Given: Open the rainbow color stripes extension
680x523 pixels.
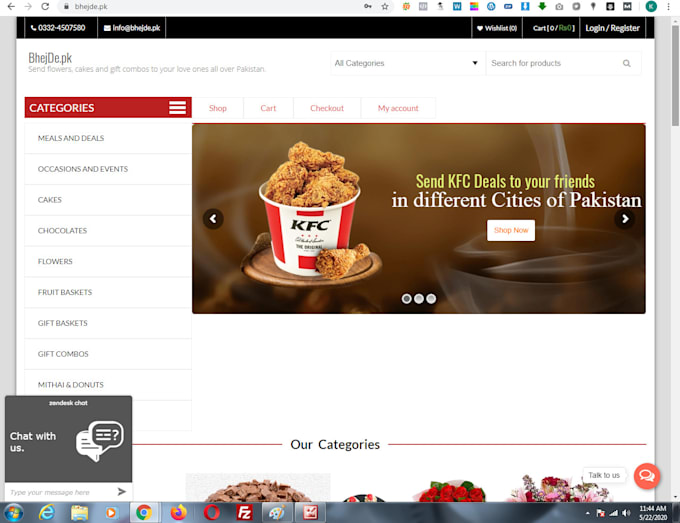Looking at the screenshot, I should 474,7.
